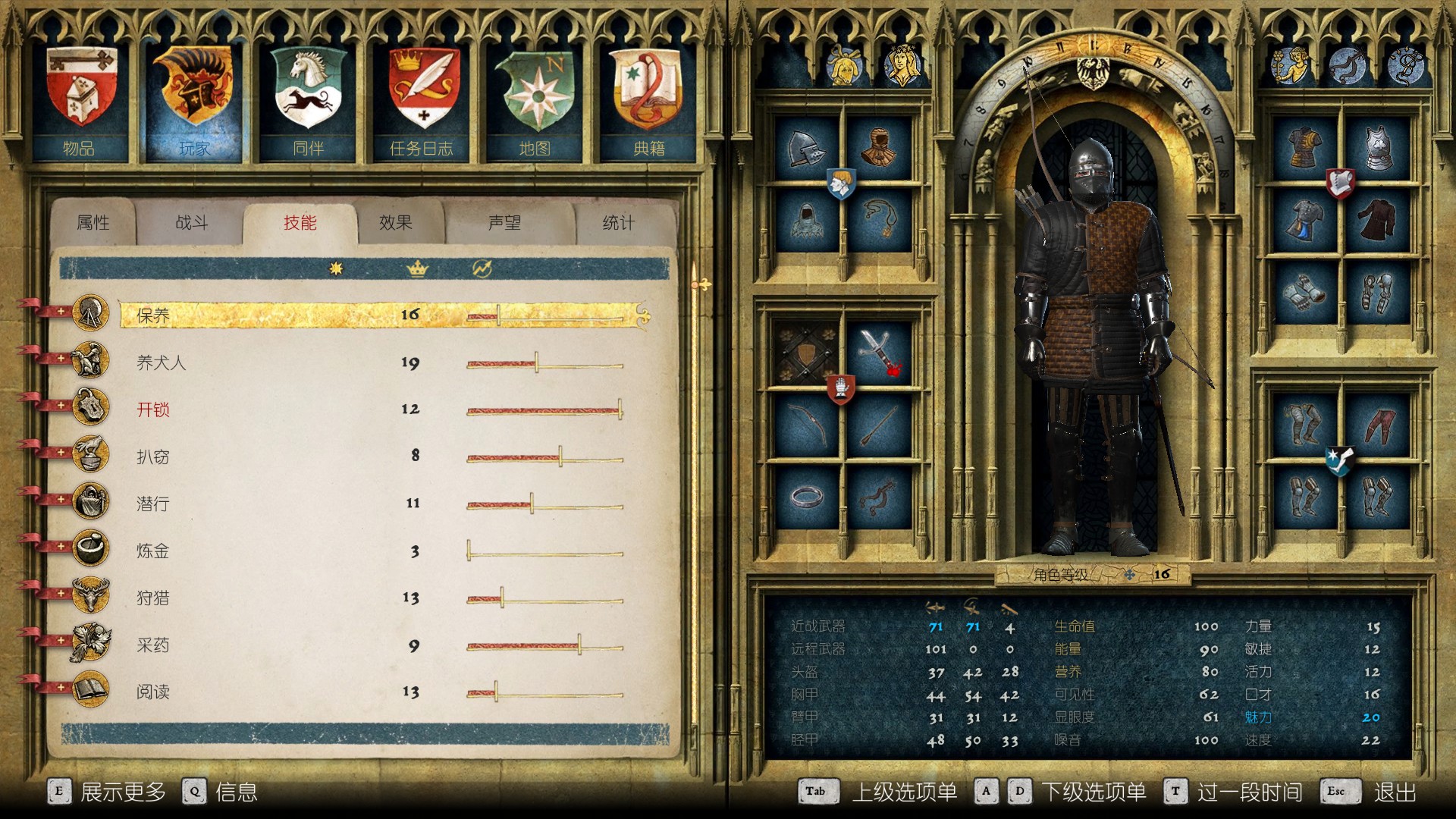Select the silver ring slot
Image resolution: width=1456 pixels, height=819 pixels.
click(x=806, y=498)
